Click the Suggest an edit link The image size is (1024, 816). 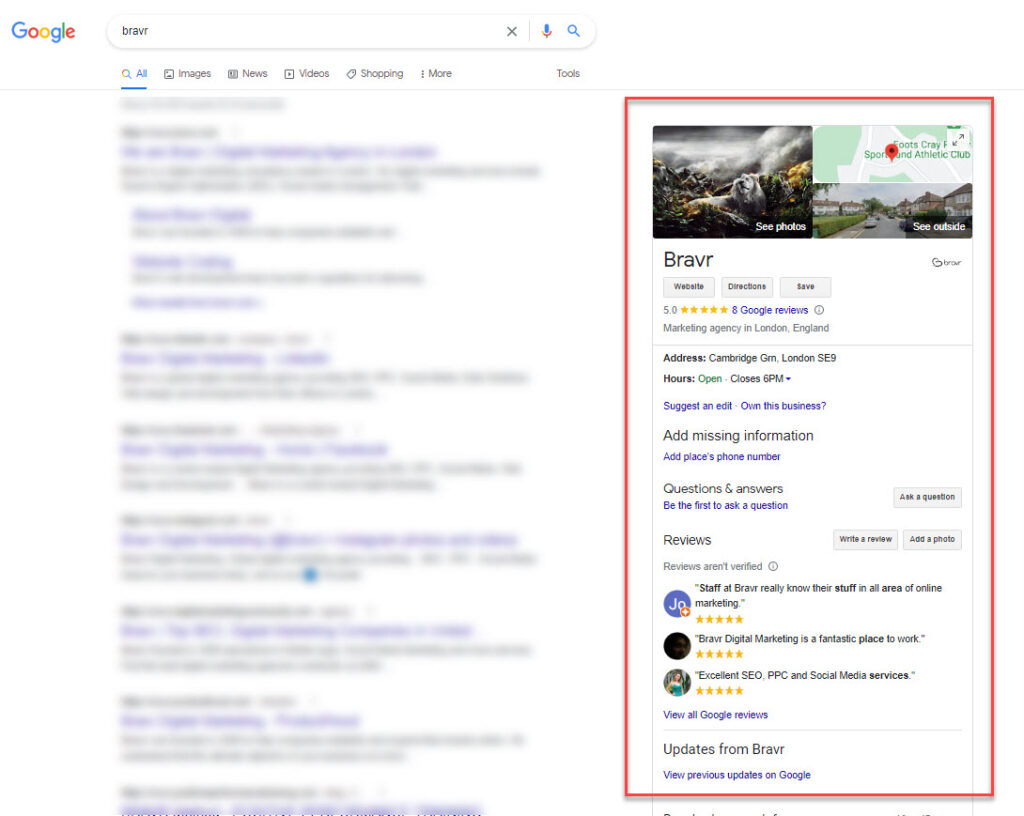tap(697, 406)
